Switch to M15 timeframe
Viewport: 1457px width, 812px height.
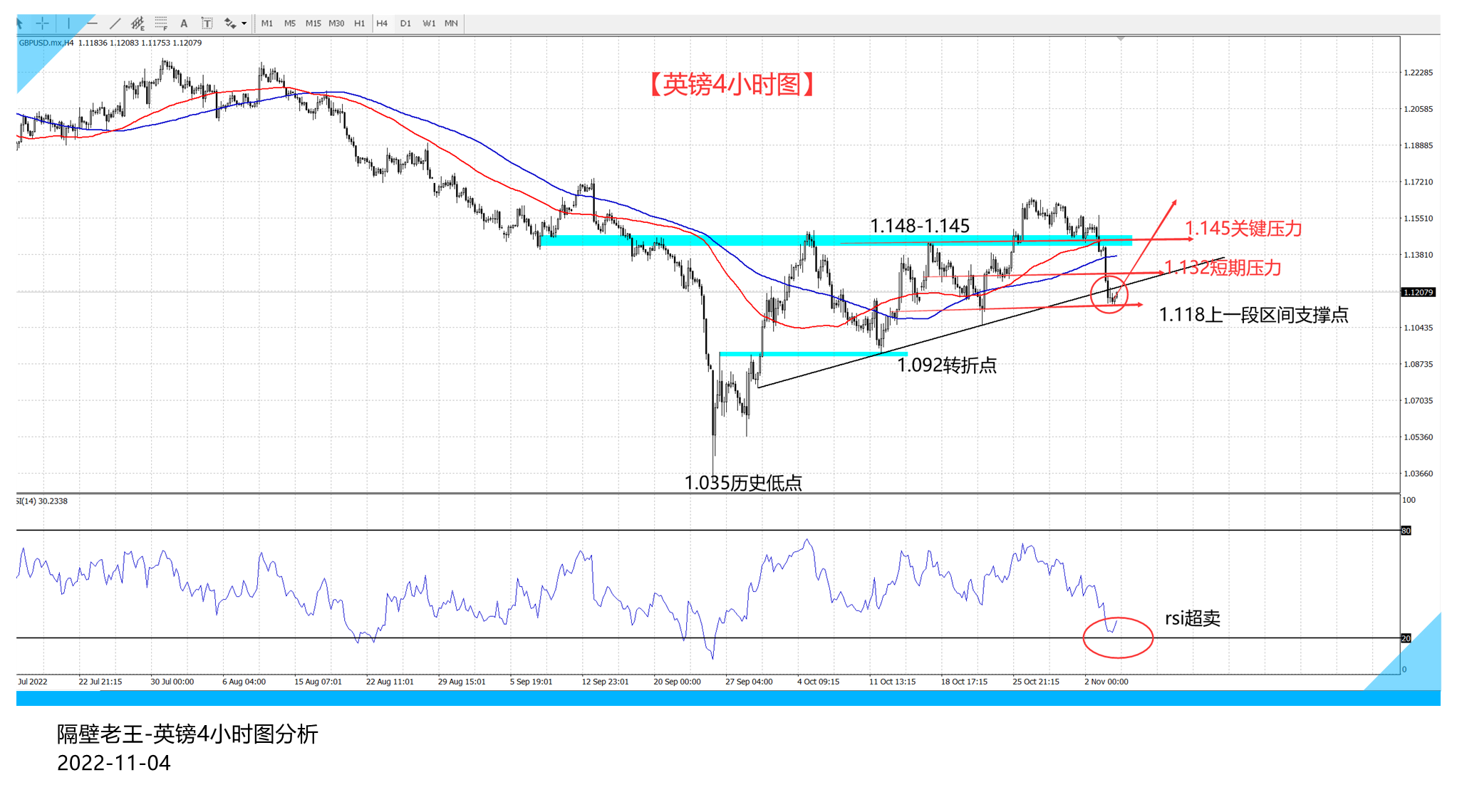point(313,24)
